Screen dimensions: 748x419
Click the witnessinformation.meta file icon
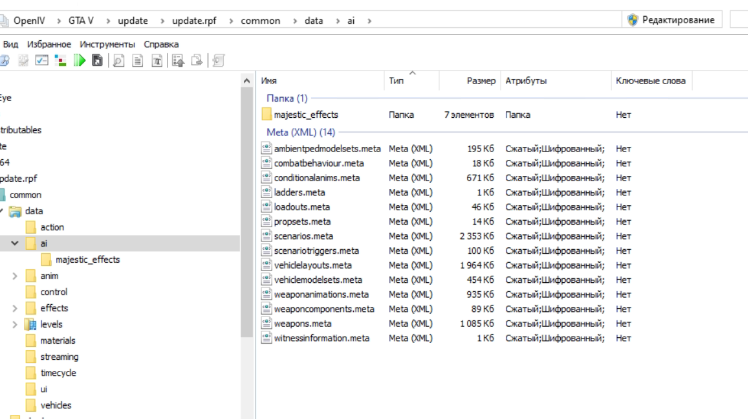(x=266, y=338)
